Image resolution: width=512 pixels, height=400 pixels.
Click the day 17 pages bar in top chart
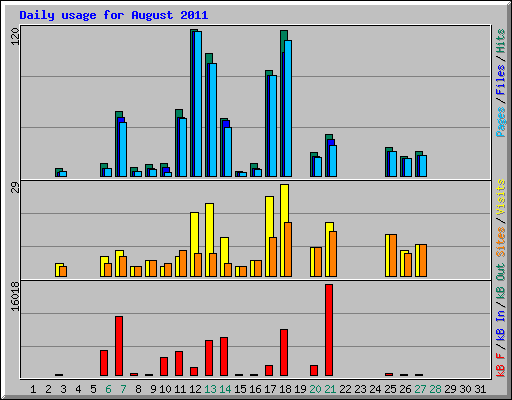coord(273,126)
